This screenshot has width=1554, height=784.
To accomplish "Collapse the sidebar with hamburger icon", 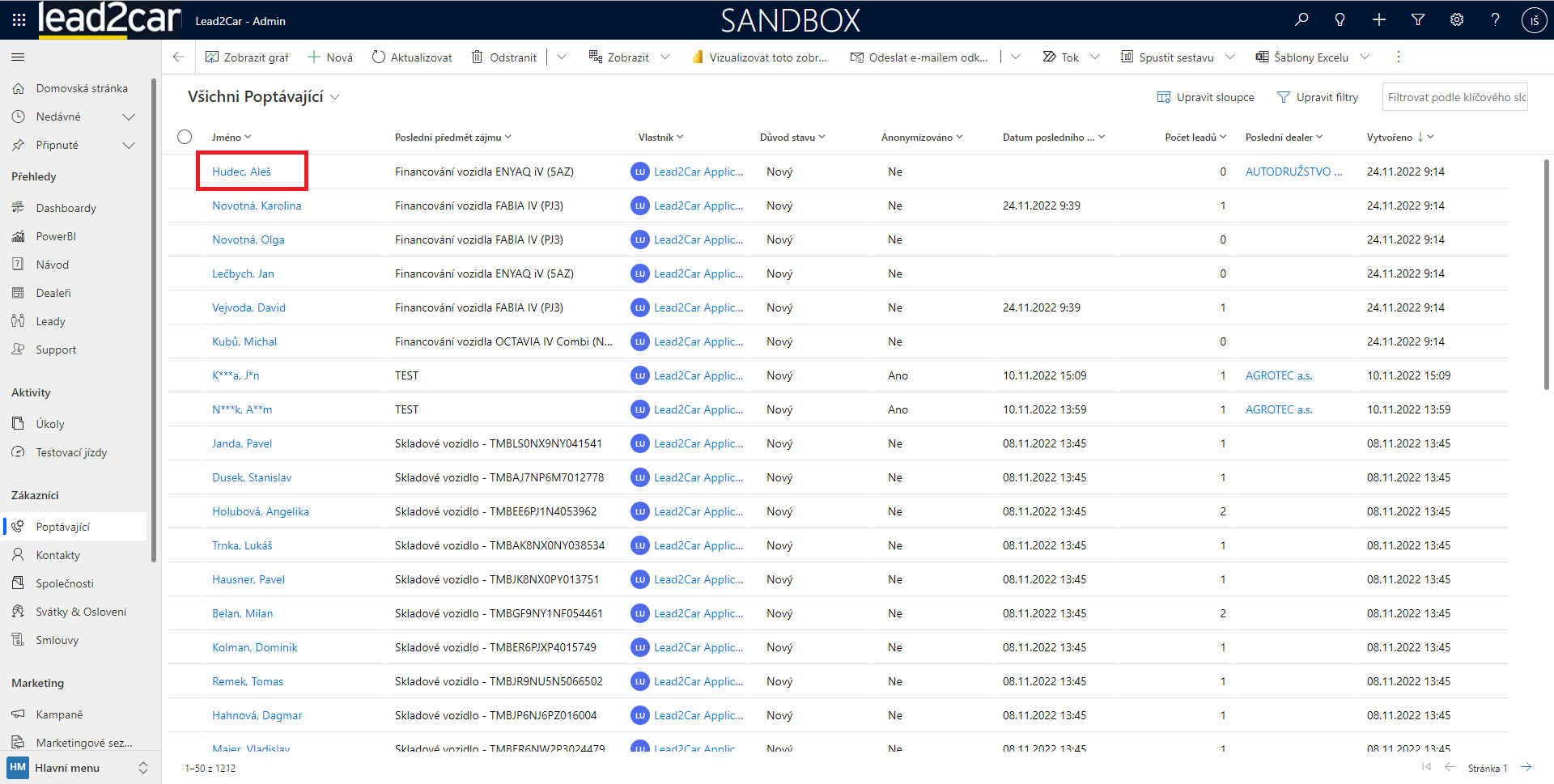I will click(x=18, y=57).
